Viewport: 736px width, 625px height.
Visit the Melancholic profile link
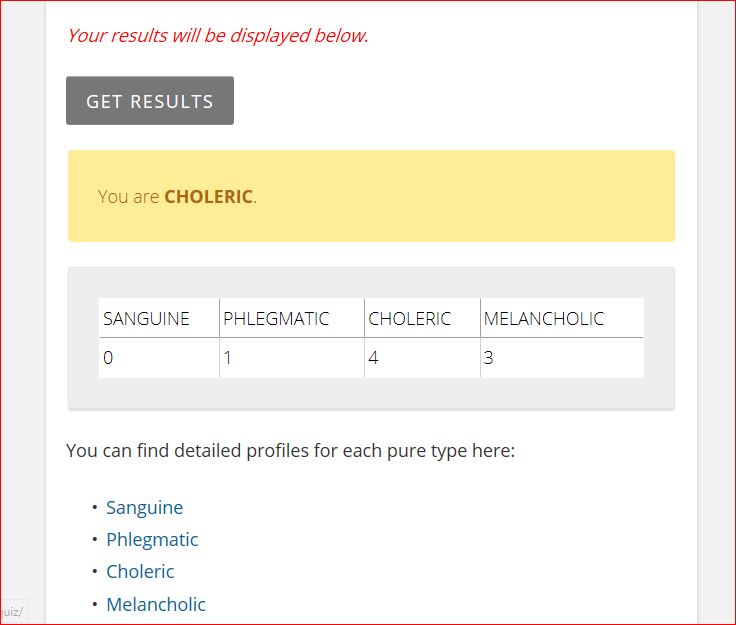156,604
